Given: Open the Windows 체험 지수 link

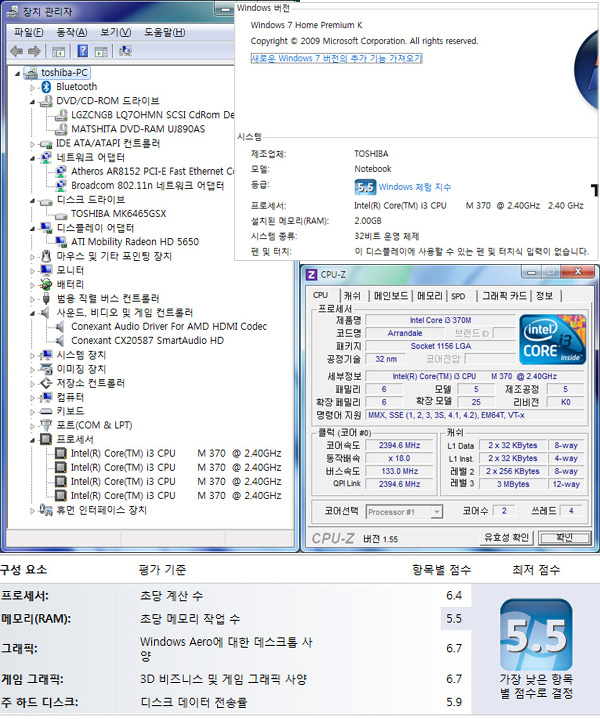Looking at the screenshot, I should click(415, 187).
